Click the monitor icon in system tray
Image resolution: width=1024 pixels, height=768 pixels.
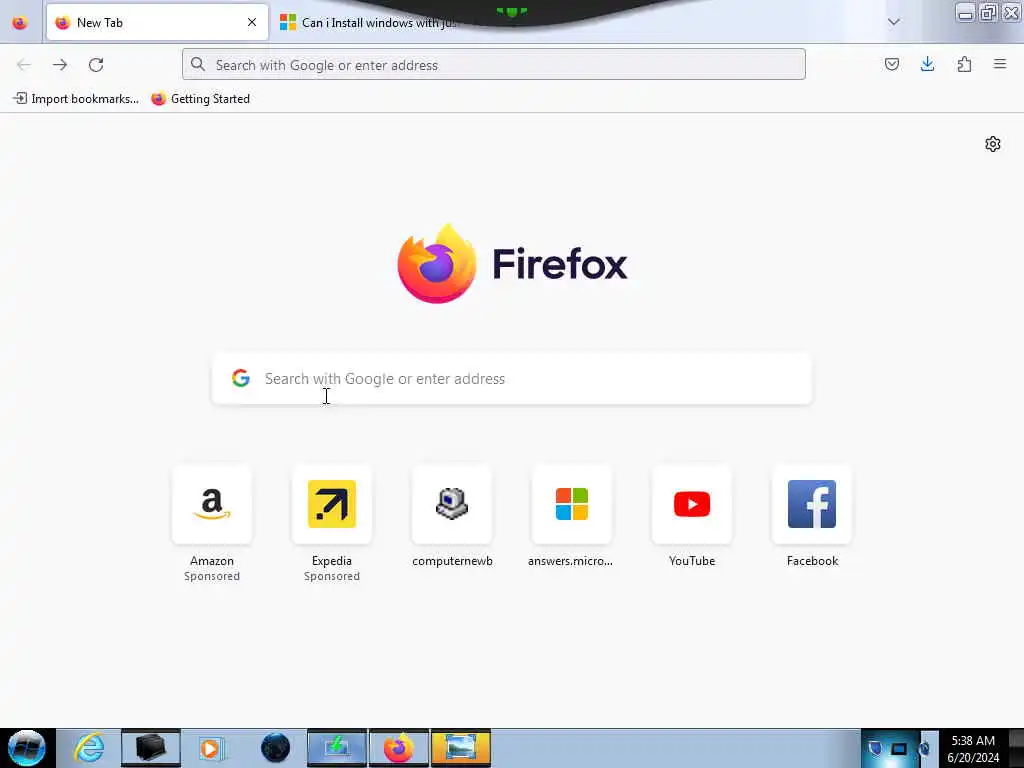pos(899,748)
